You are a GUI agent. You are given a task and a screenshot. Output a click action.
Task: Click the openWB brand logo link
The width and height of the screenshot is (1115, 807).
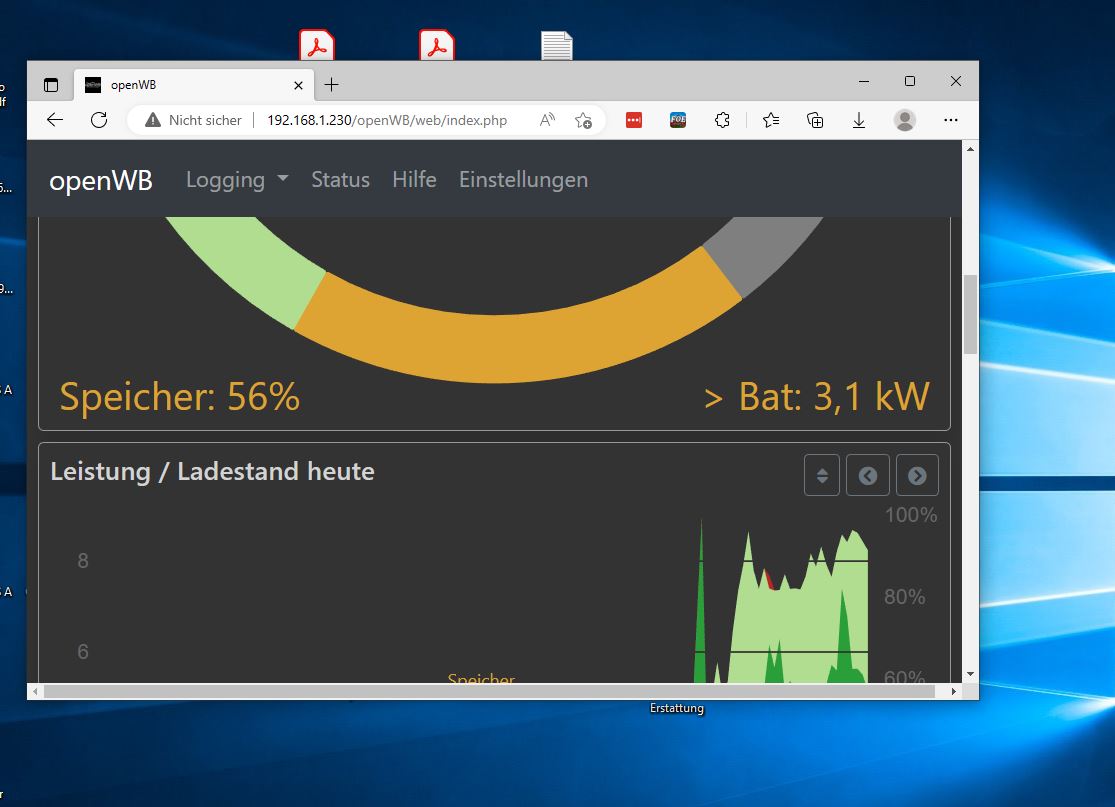click(101, 181)
